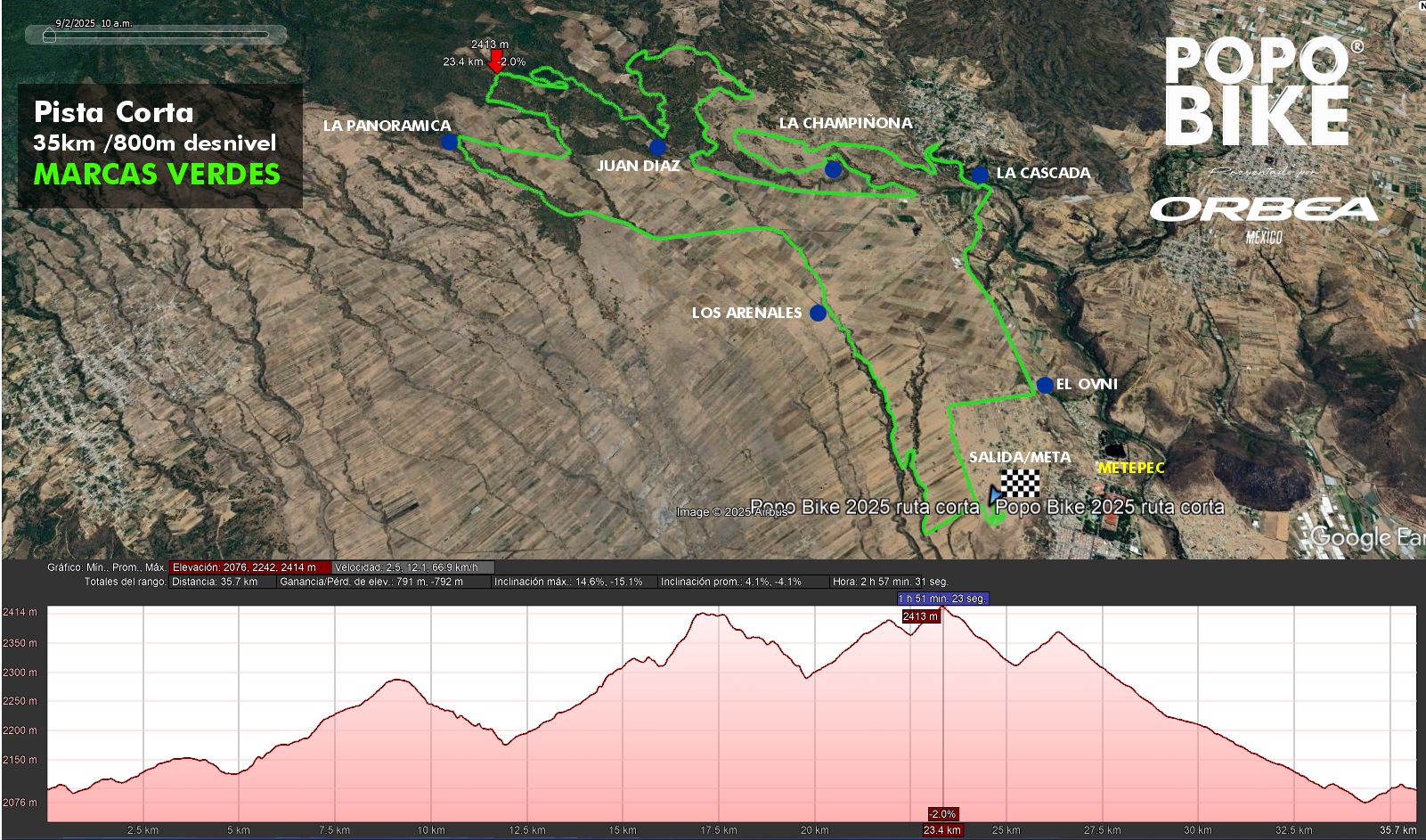This screenshot has height=840, width=1426.
Task: Click the time slider thumb handle
Action: point(49,37)
